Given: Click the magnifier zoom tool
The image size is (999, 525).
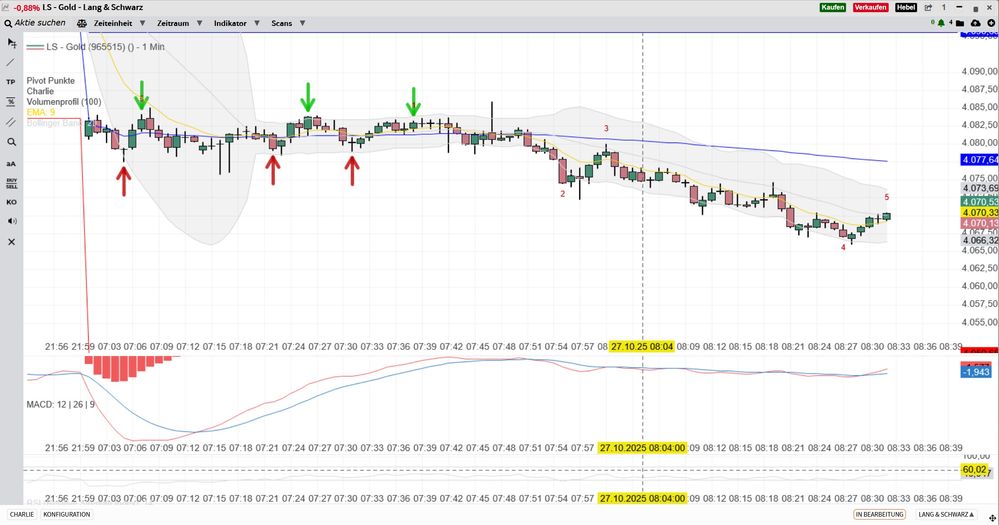Looking at the screenshot, I should 11,142.
